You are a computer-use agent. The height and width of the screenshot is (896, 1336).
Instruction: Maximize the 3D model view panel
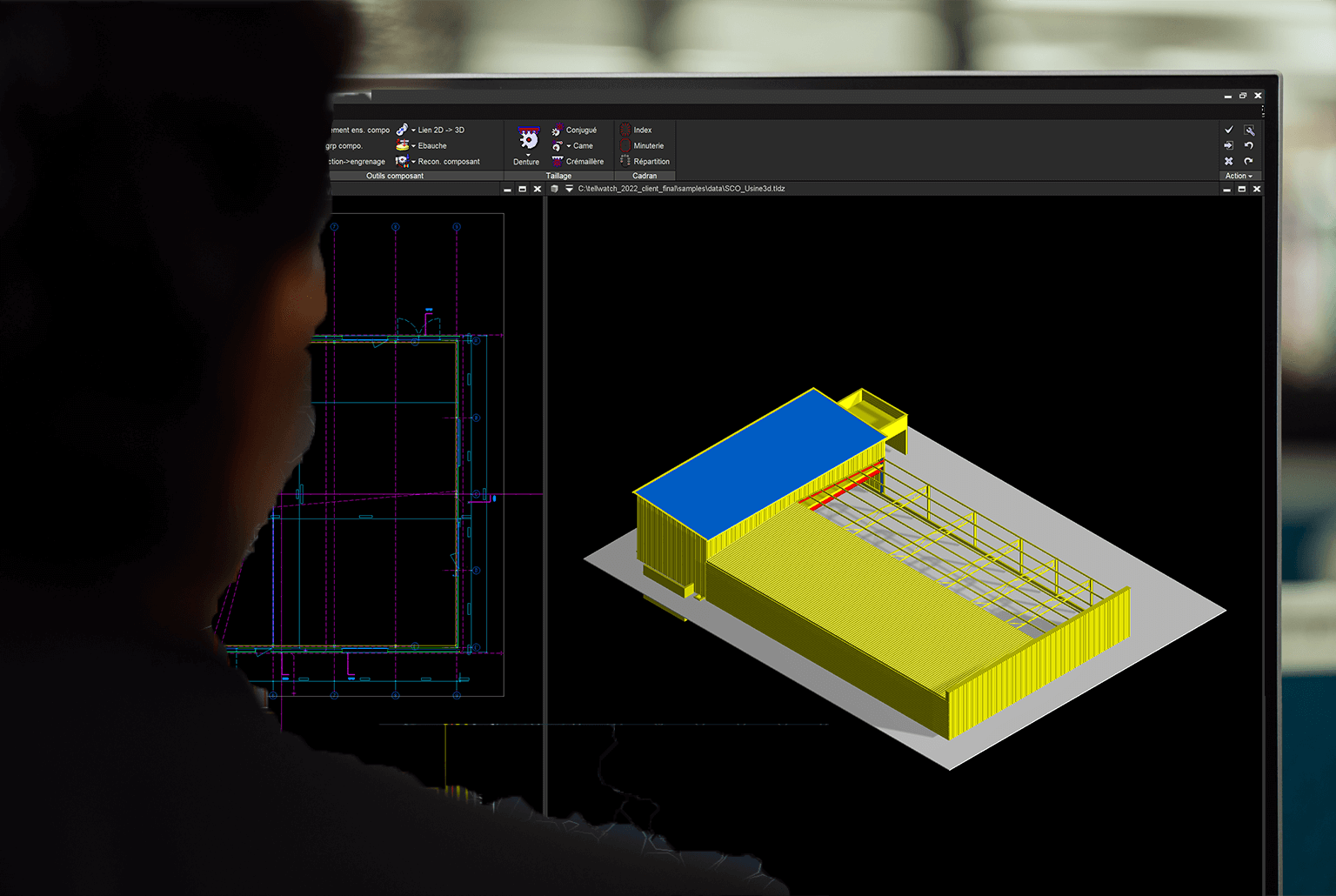(1242, 189)
